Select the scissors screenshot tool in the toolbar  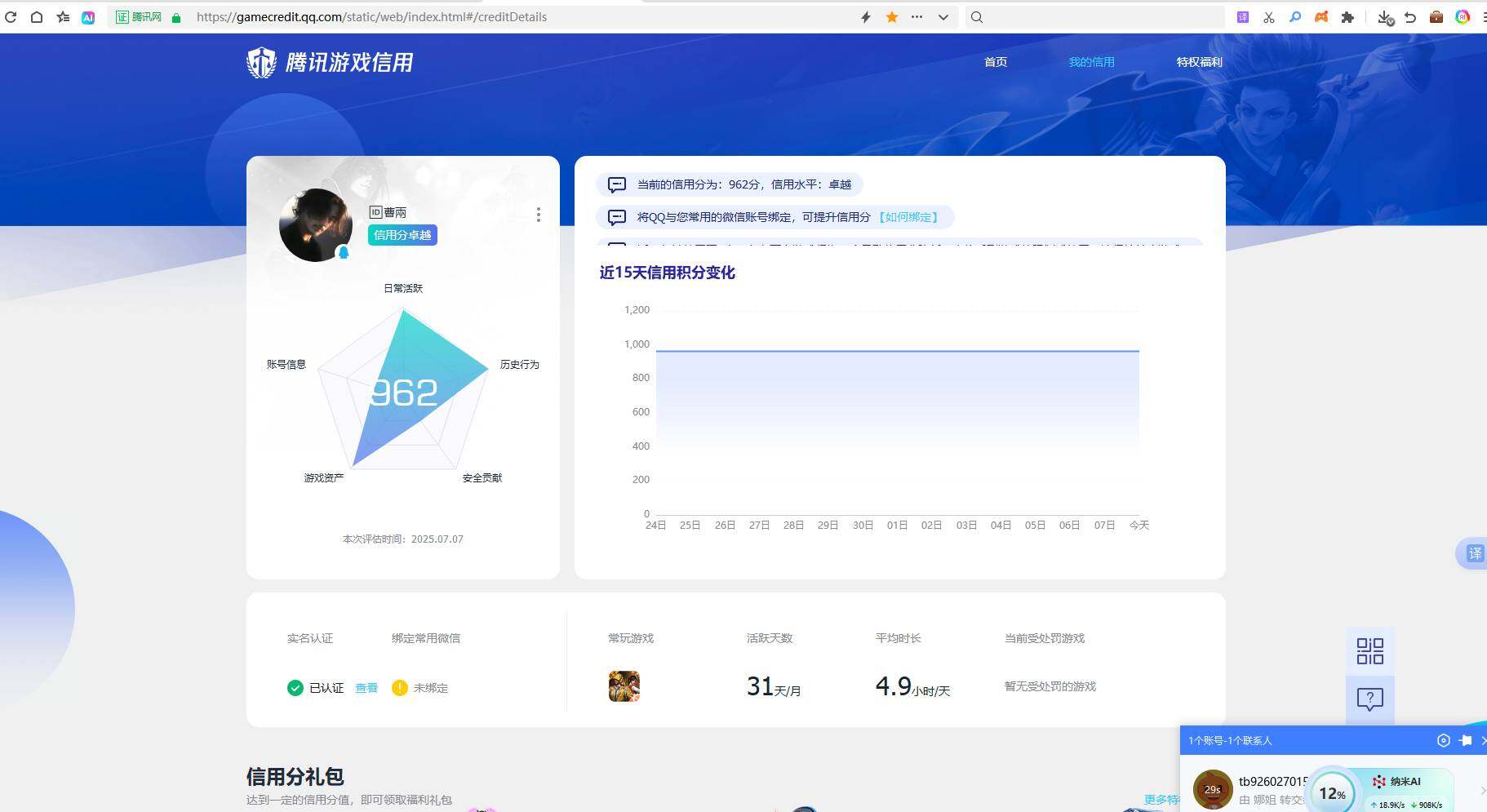(x=1268, y=17)
